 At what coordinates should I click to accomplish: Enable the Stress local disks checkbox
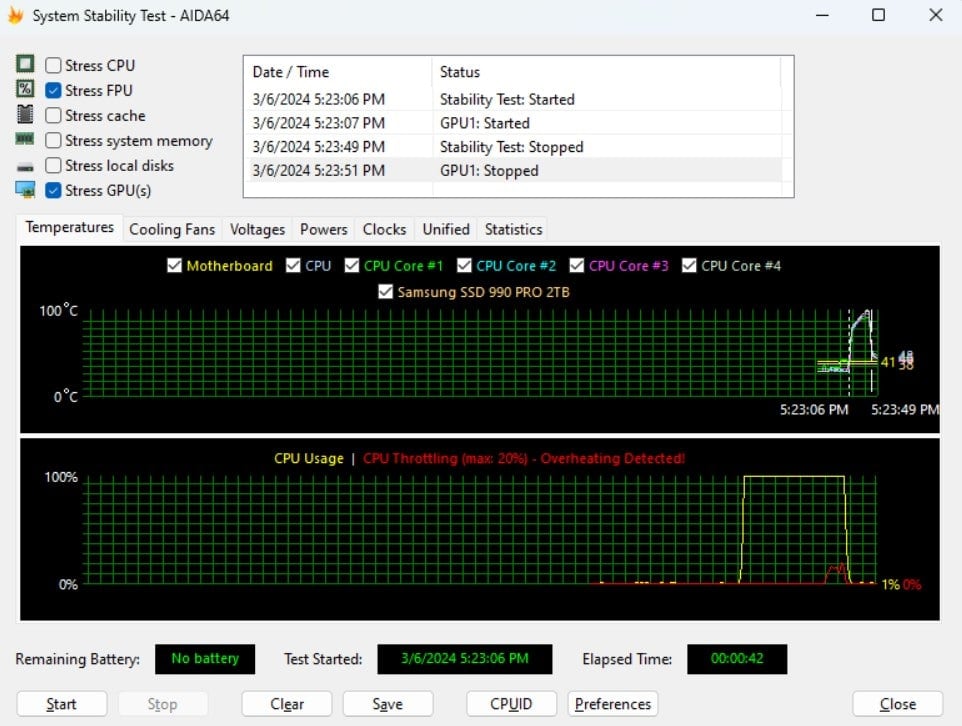point(53,166)
